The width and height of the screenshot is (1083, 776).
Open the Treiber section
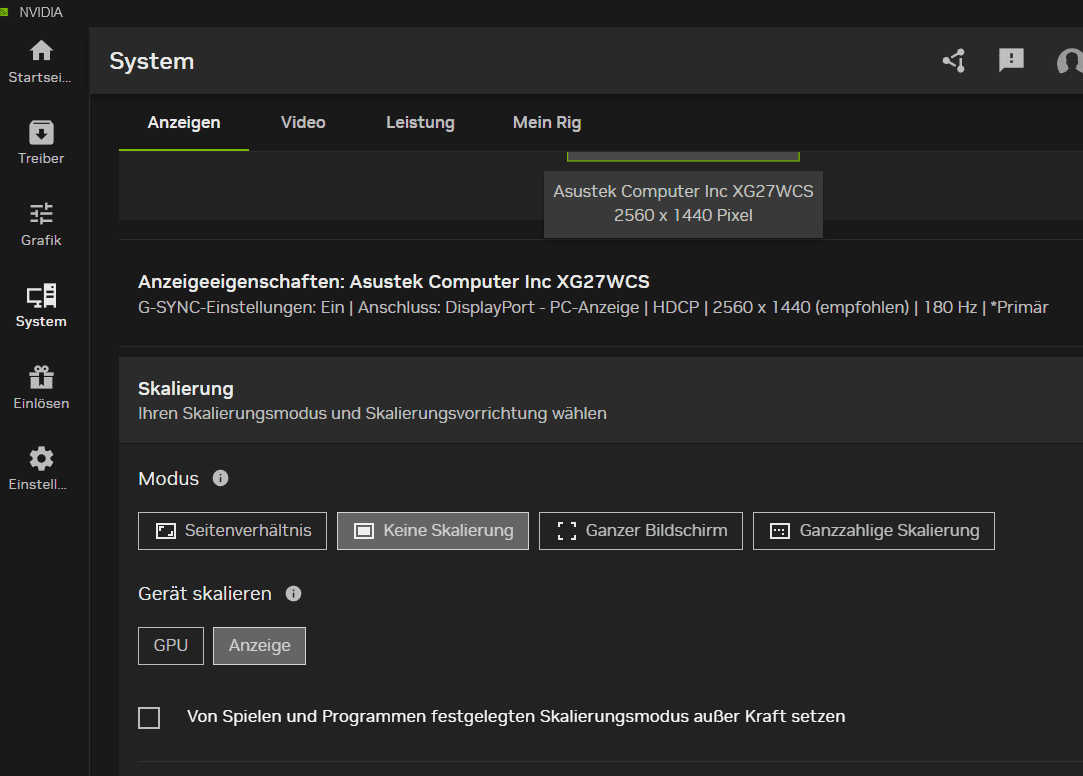click(41, 143)
